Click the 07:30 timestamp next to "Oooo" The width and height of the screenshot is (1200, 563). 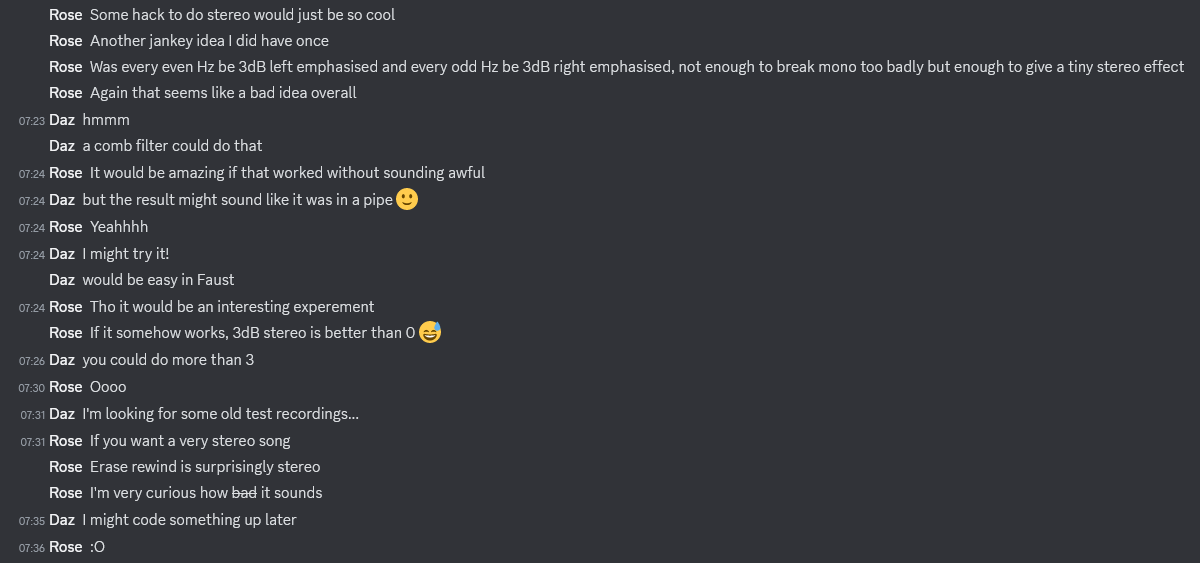[32, 387]
